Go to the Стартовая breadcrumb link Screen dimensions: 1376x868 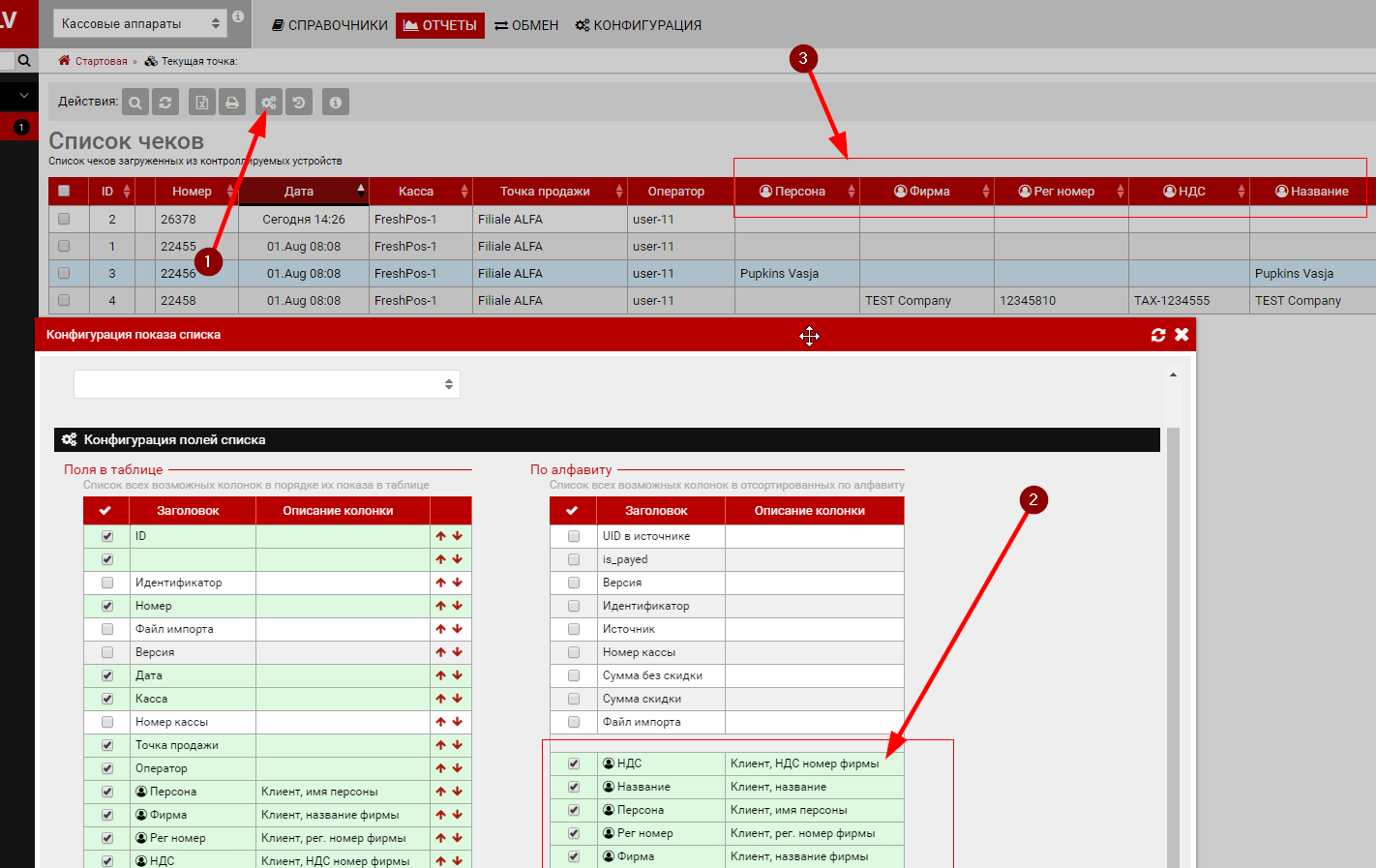(x=101, y=61)
